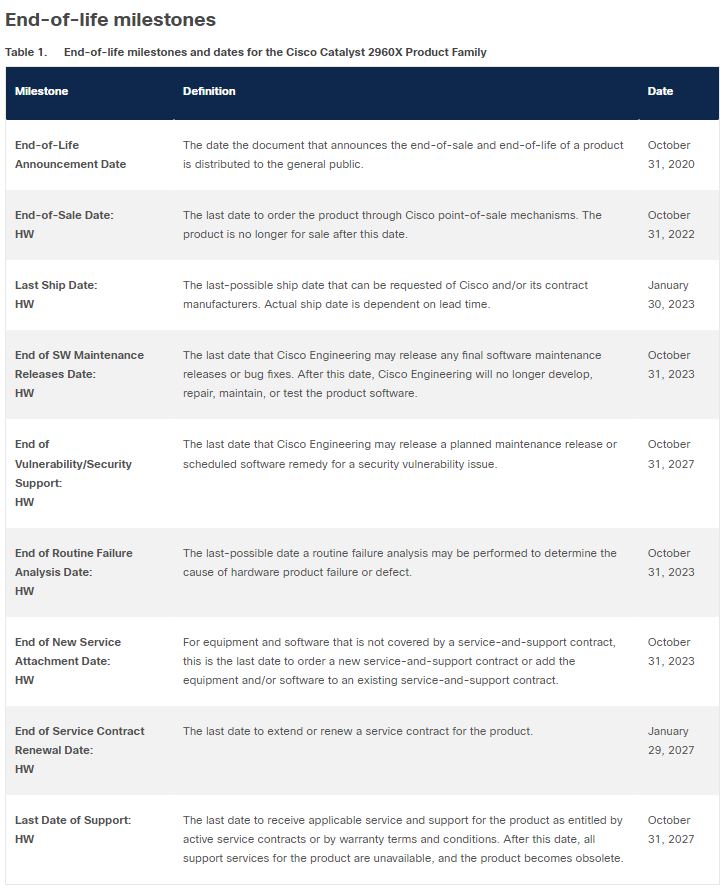Click the January 30, 2023 date cell

point(671,295)
